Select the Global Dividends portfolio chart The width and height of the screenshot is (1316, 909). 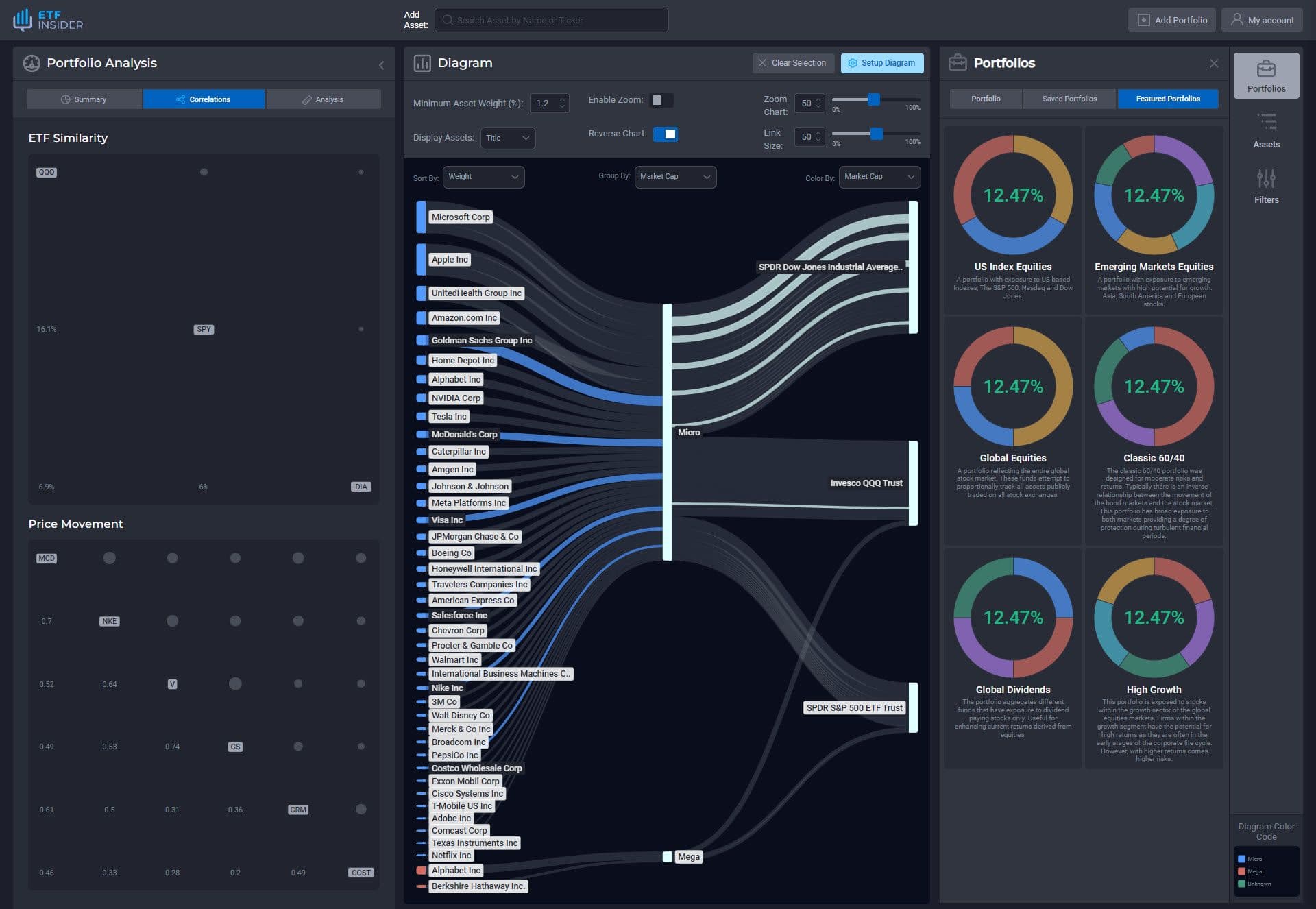pos(1013,618)
